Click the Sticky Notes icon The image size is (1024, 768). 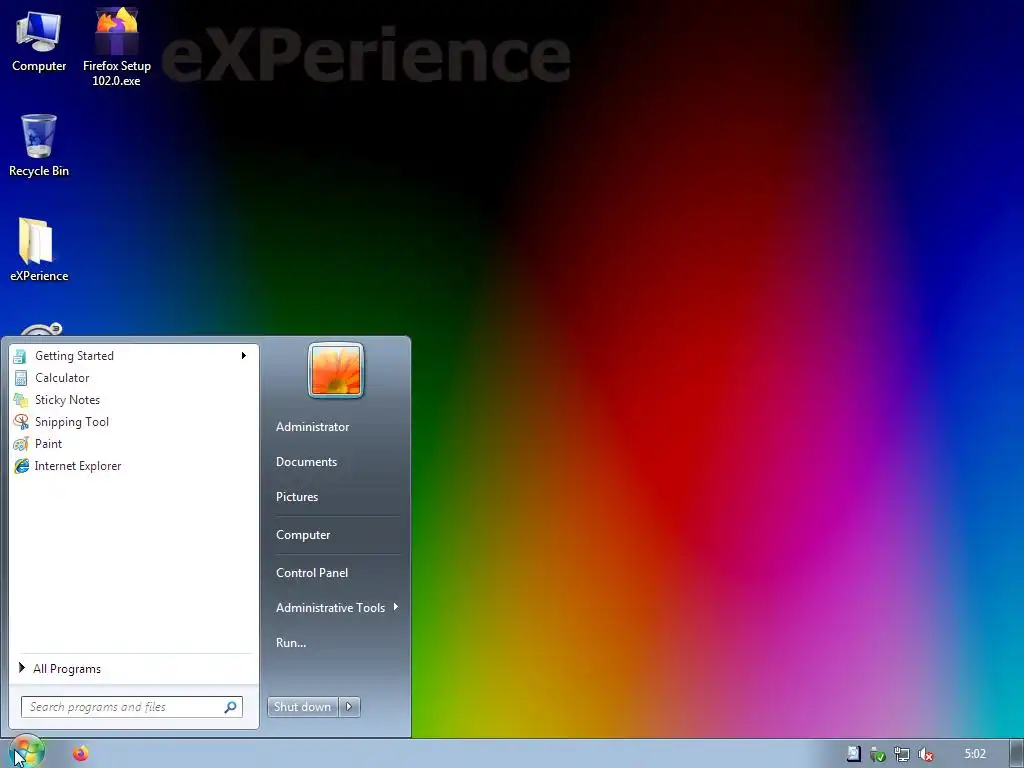pyautogui.click(x=21, y=400)
